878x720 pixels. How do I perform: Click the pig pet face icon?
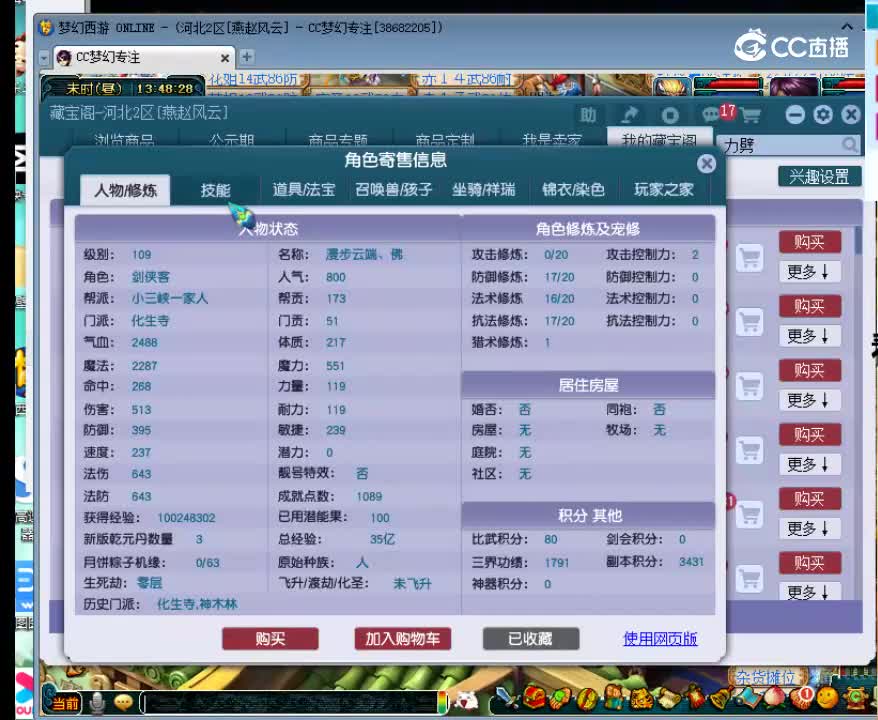click(466, 700)
